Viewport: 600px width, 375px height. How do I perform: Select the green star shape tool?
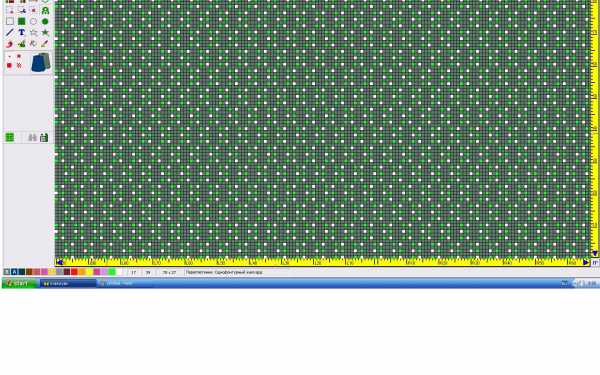point(45,33)
